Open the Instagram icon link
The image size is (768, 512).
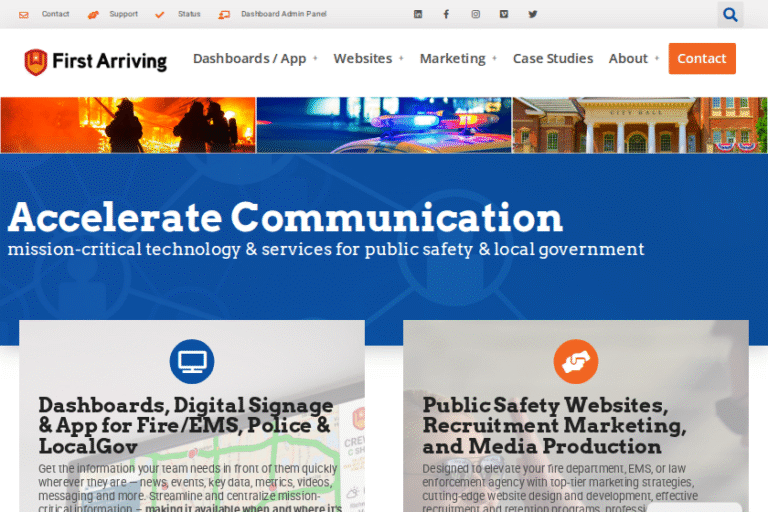tap(475, 14)
